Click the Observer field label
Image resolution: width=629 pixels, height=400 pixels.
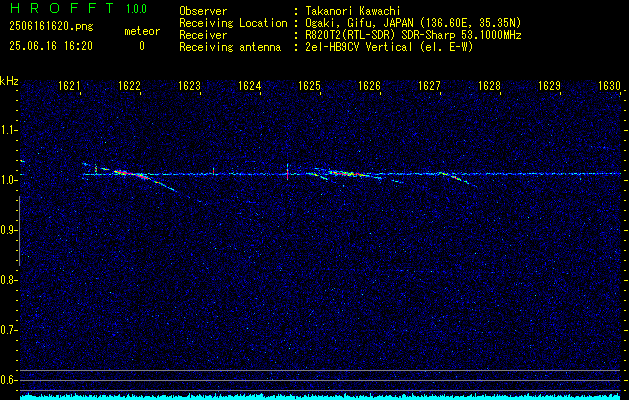coord(203,11)
